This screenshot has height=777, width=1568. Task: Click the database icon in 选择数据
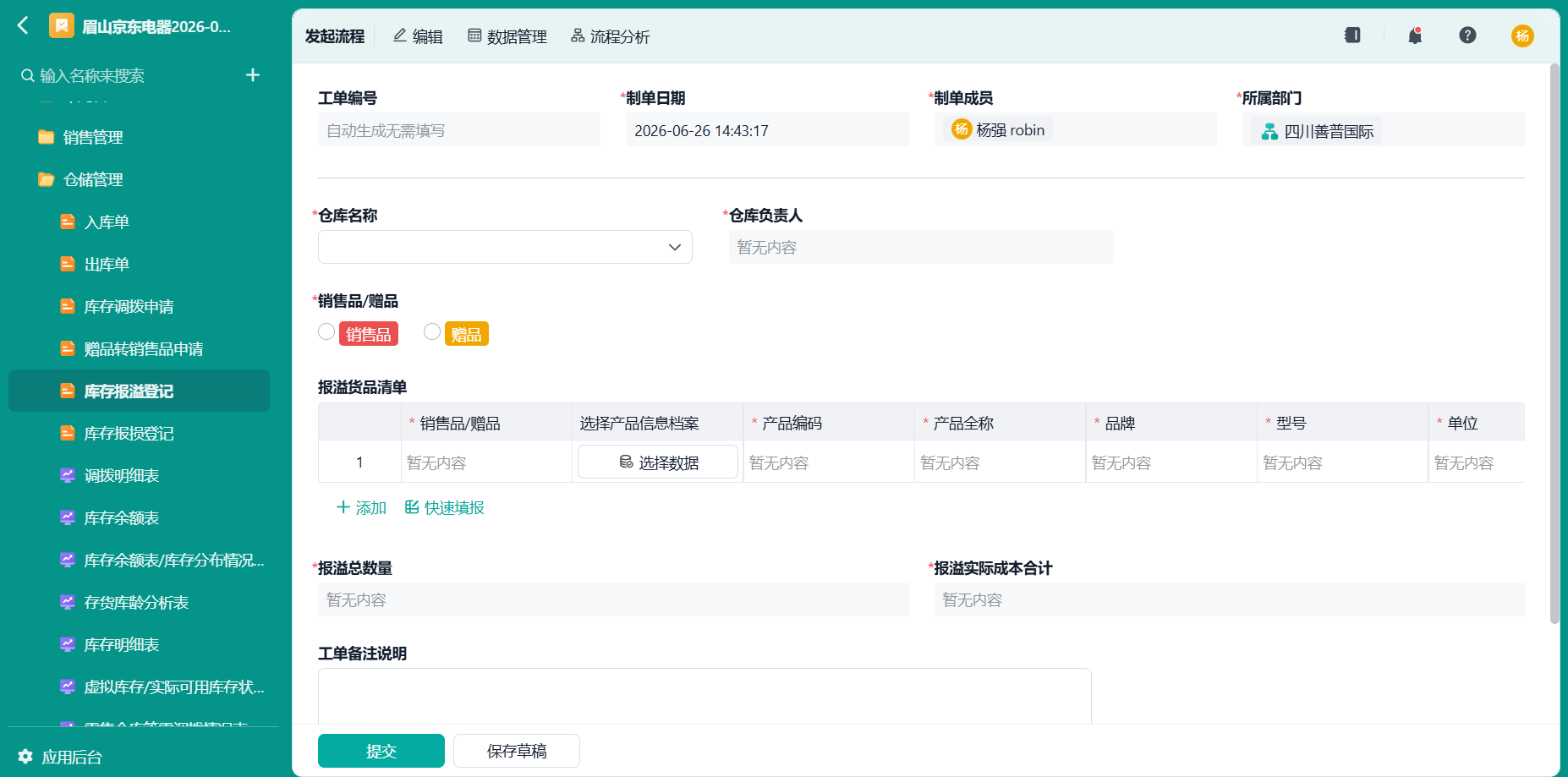626,462
